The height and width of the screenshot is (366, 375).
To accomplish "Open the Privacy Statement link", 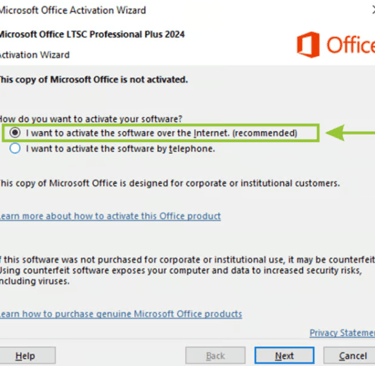I will [342, 333].
